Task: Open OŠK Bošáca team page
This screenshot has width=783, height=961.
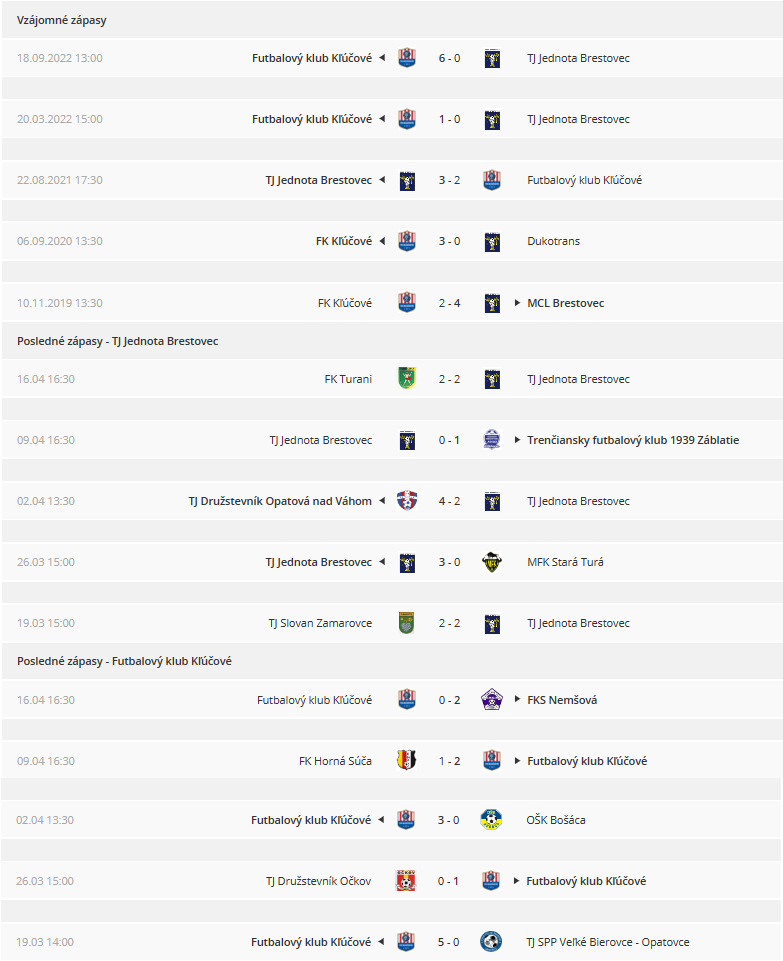Action: coord(556,820)
